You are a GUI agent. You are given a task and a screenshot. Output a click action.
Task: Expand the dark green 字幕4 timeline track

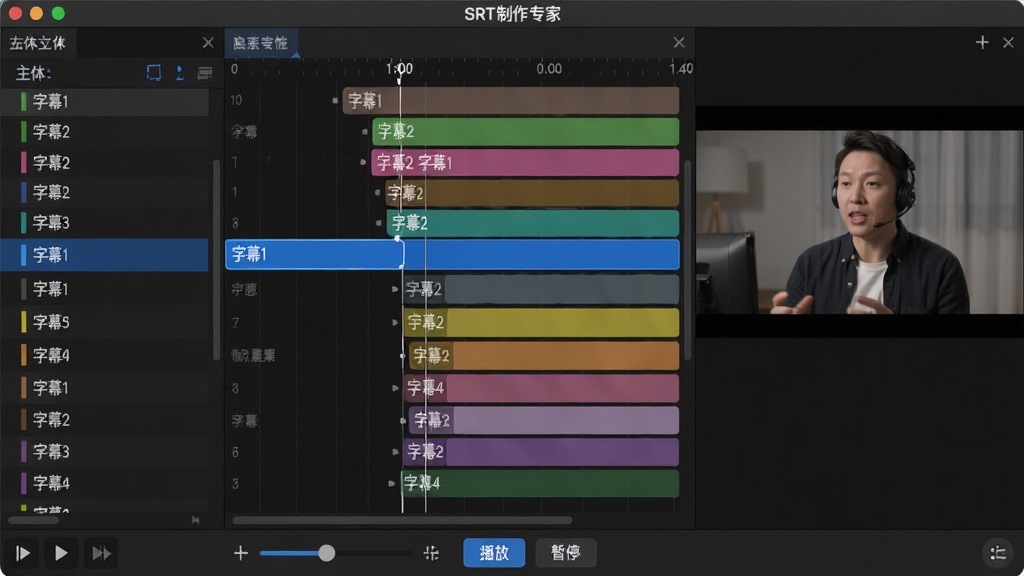click(x=391, y=483)
